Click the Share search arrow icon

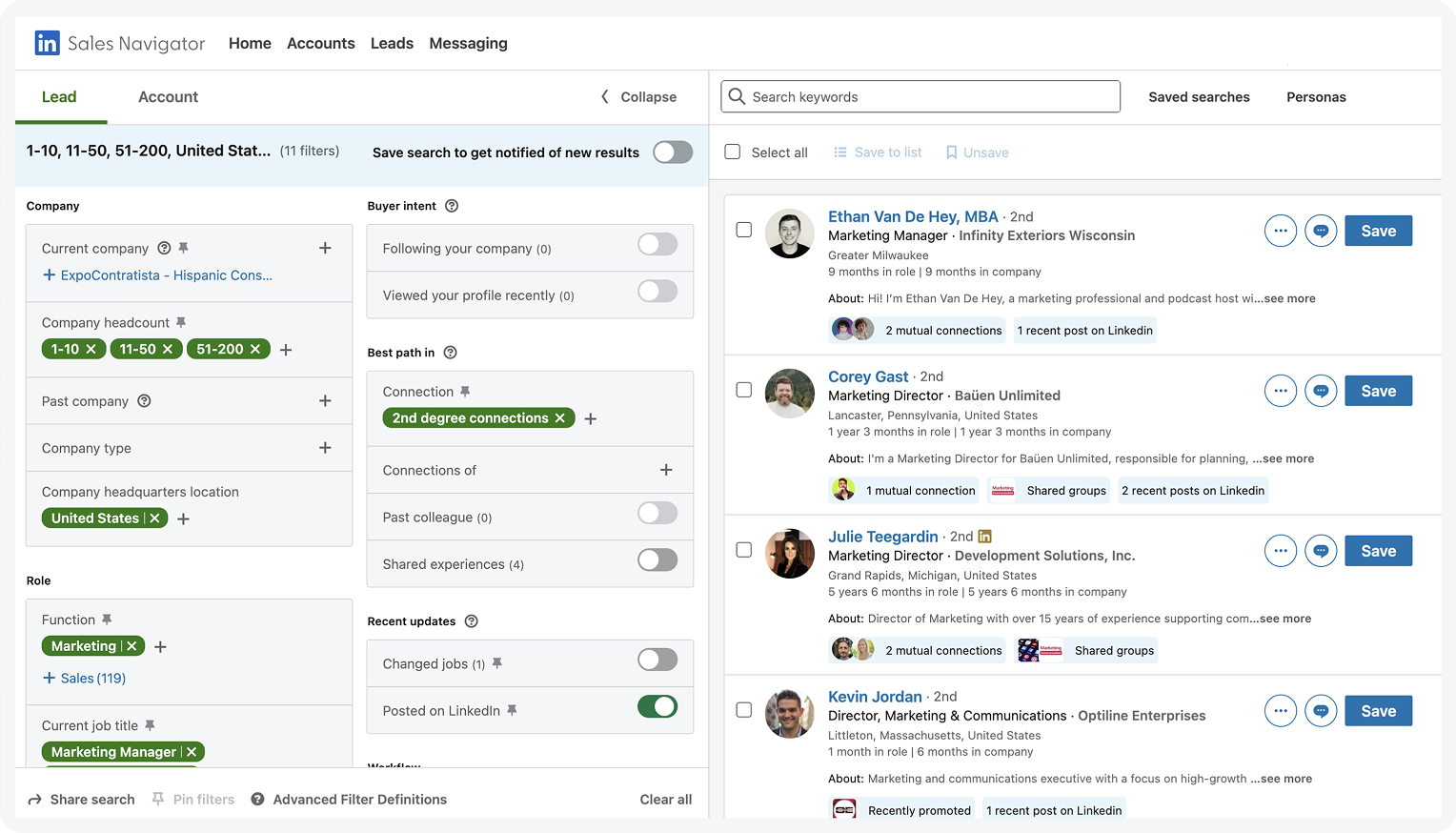35,800
